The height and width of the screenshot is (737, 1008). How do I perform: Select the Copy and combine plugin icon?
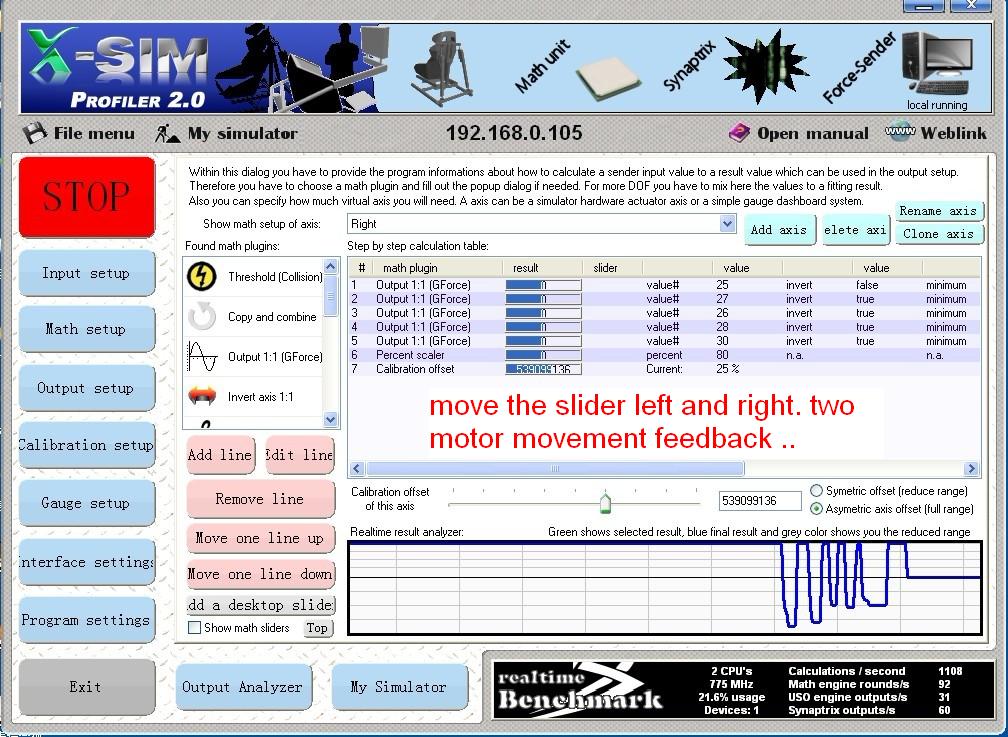pyautogui.click(x=201, y=316)
